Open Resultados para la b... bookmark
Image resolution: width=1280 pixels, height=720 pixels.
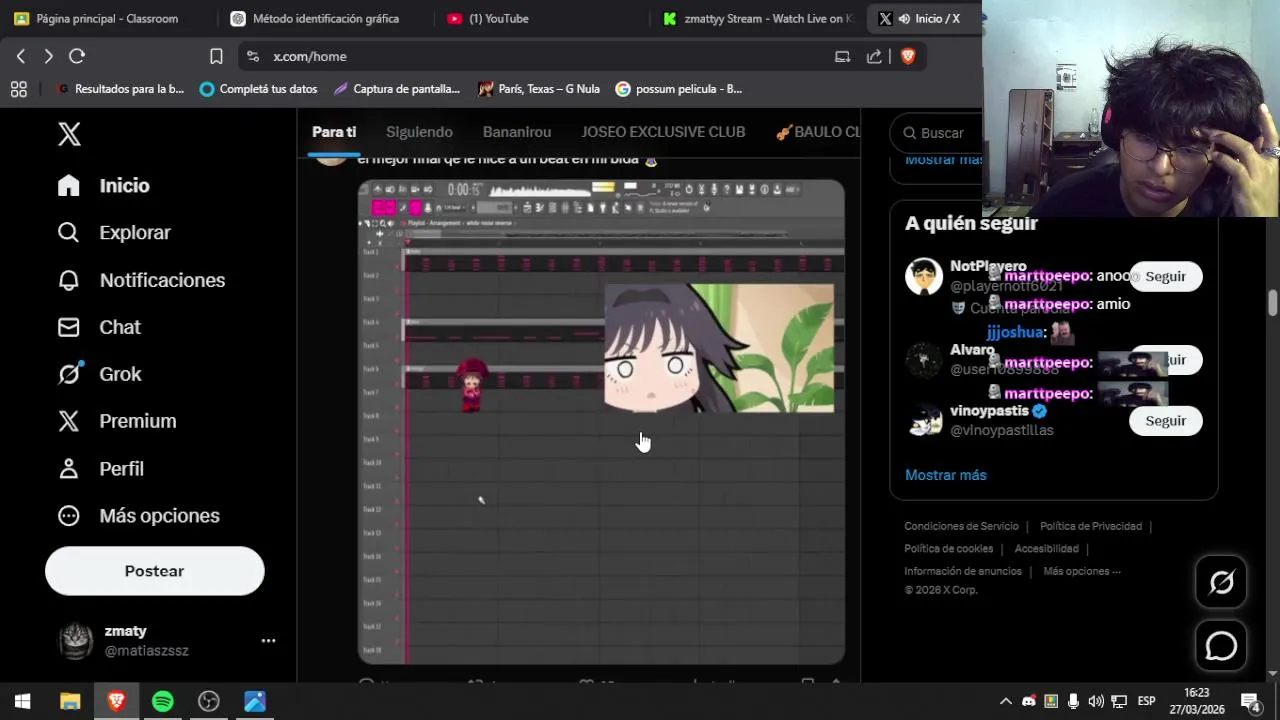(x=119, y=89)
